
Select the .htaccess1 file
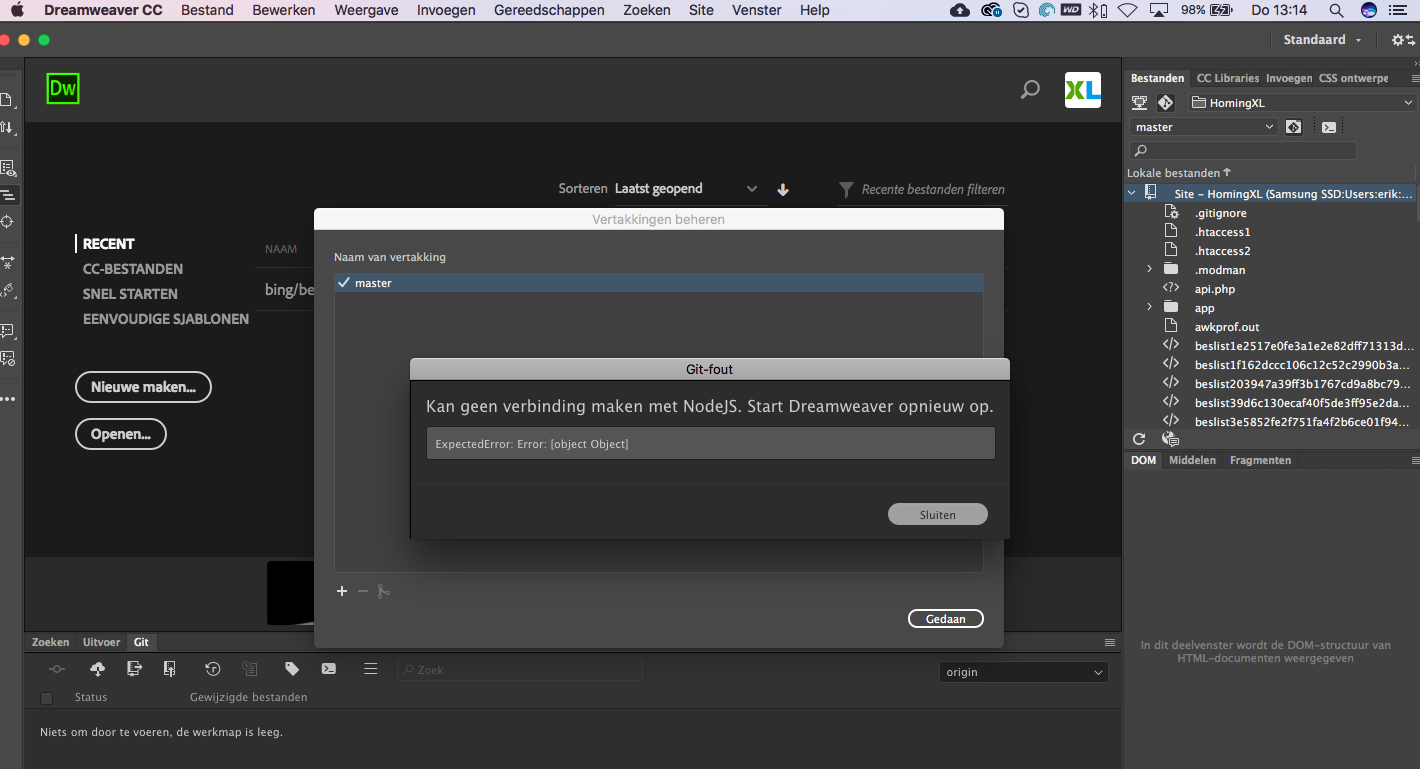coord(1222,232)
